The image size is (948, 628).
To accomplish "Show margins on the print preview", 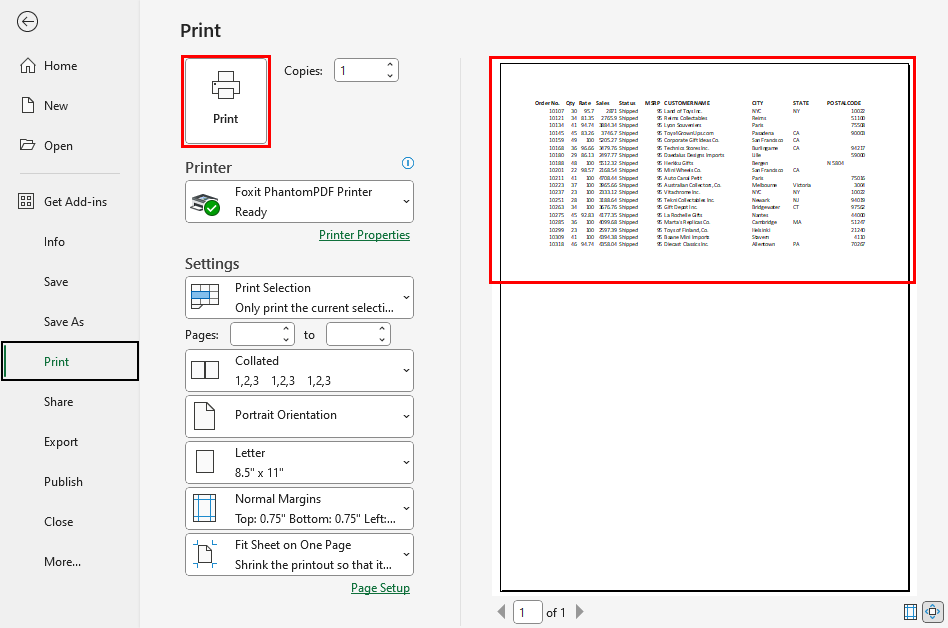I will [x=910, y=611].
